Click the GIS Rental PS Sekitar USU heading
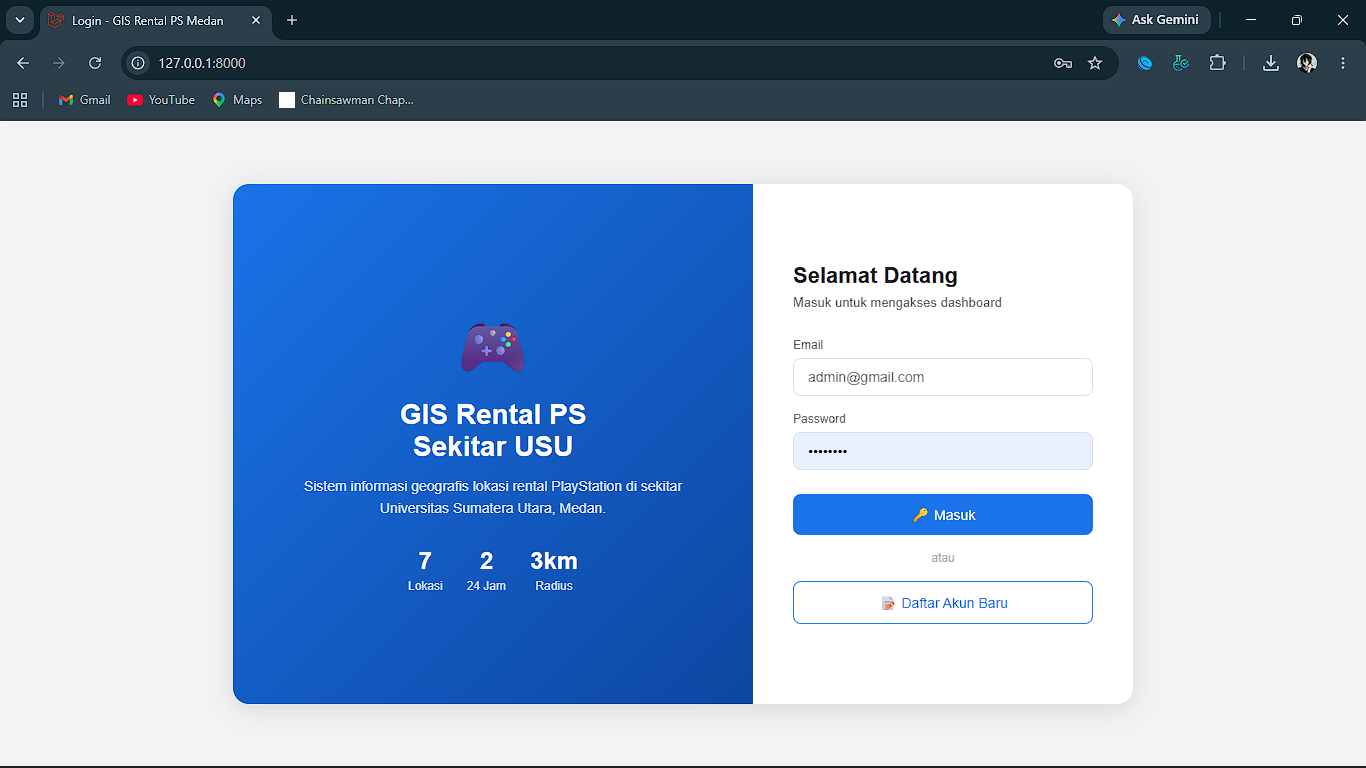This screenshot has width=1366, height=768. (x=493, y=430)
